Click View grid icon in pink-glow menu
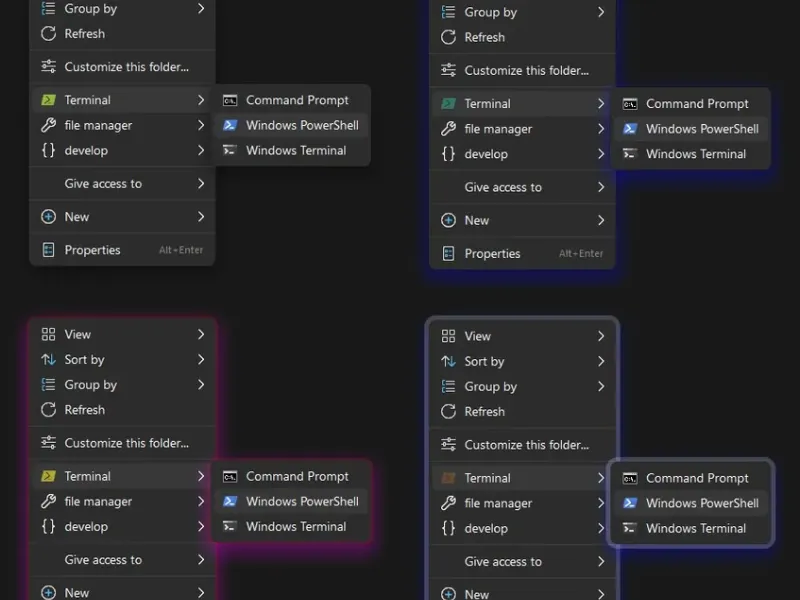Screen dimensions: 800x600 (x=48, y=334)
